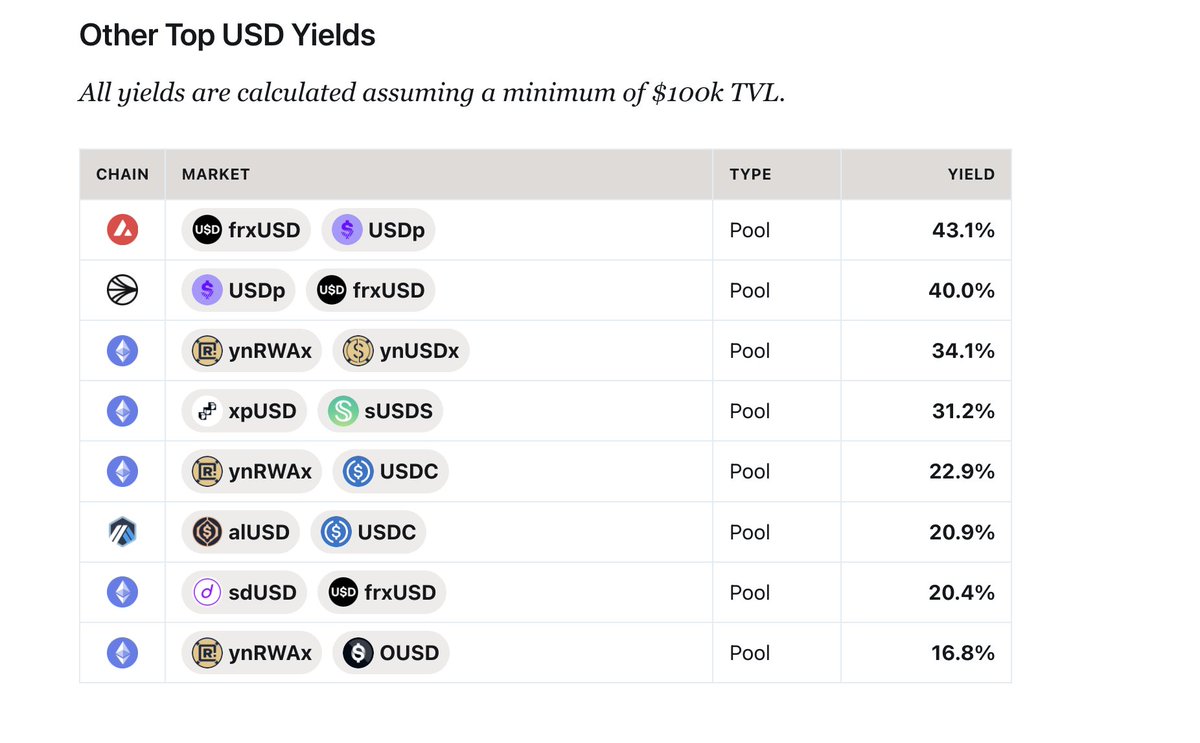Select the frxUSD pill in the first row
This screenshot has height=743, width=1200.
point(246,230)
